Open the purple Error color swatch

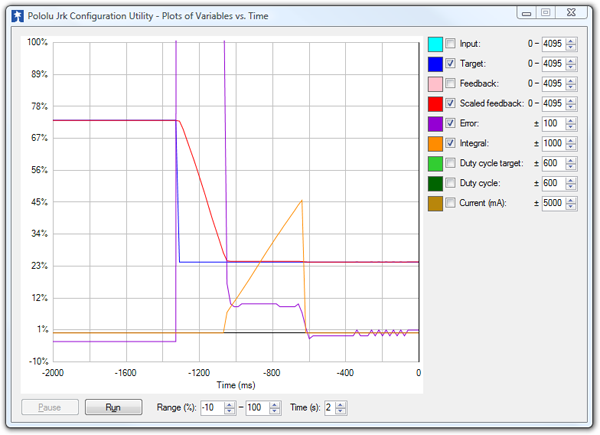(435, 124)
